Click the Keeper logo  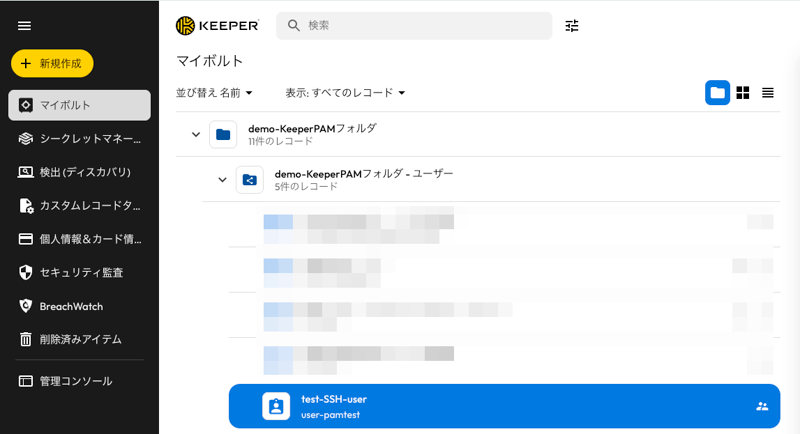tap(217, 26)
